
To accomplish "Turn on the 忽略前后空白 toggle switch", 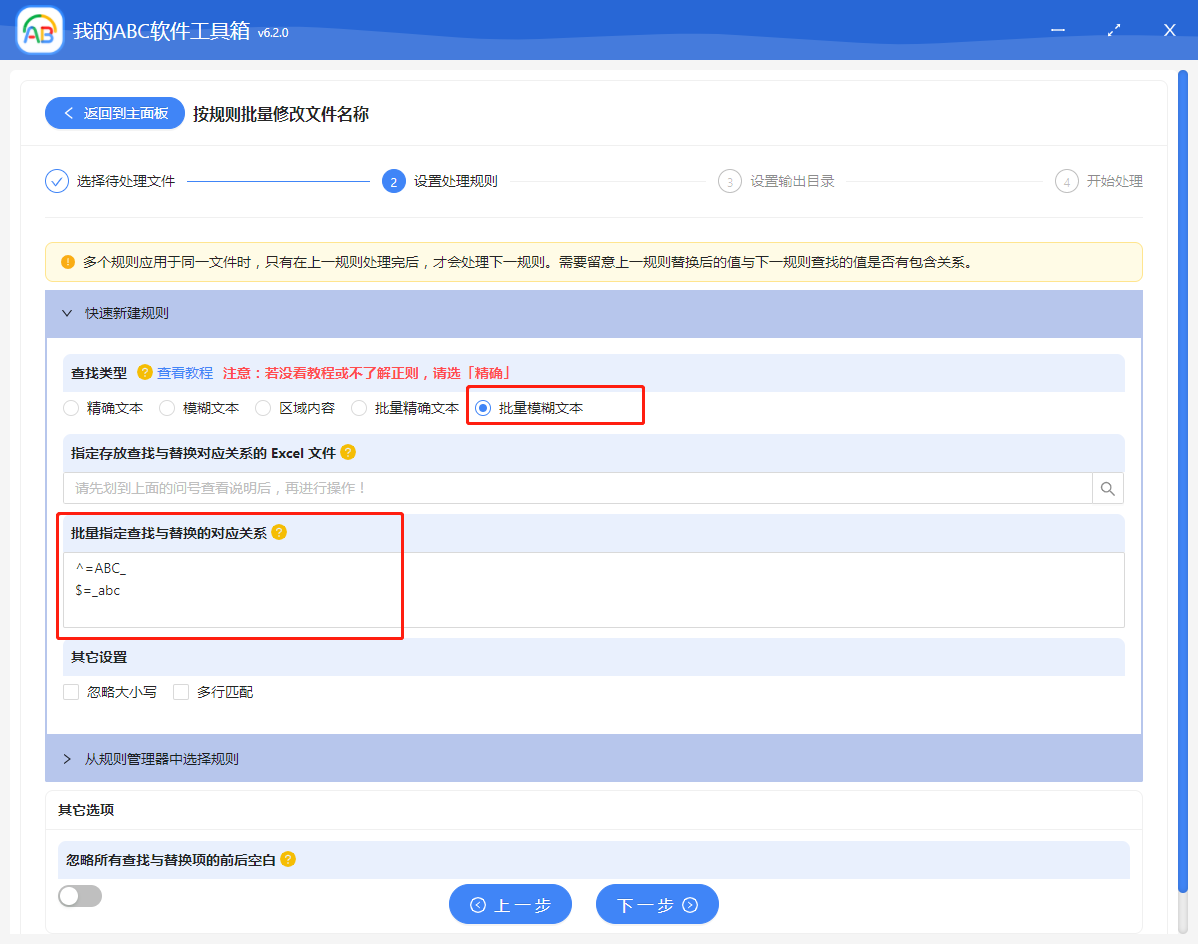I will tap(80, 895).
